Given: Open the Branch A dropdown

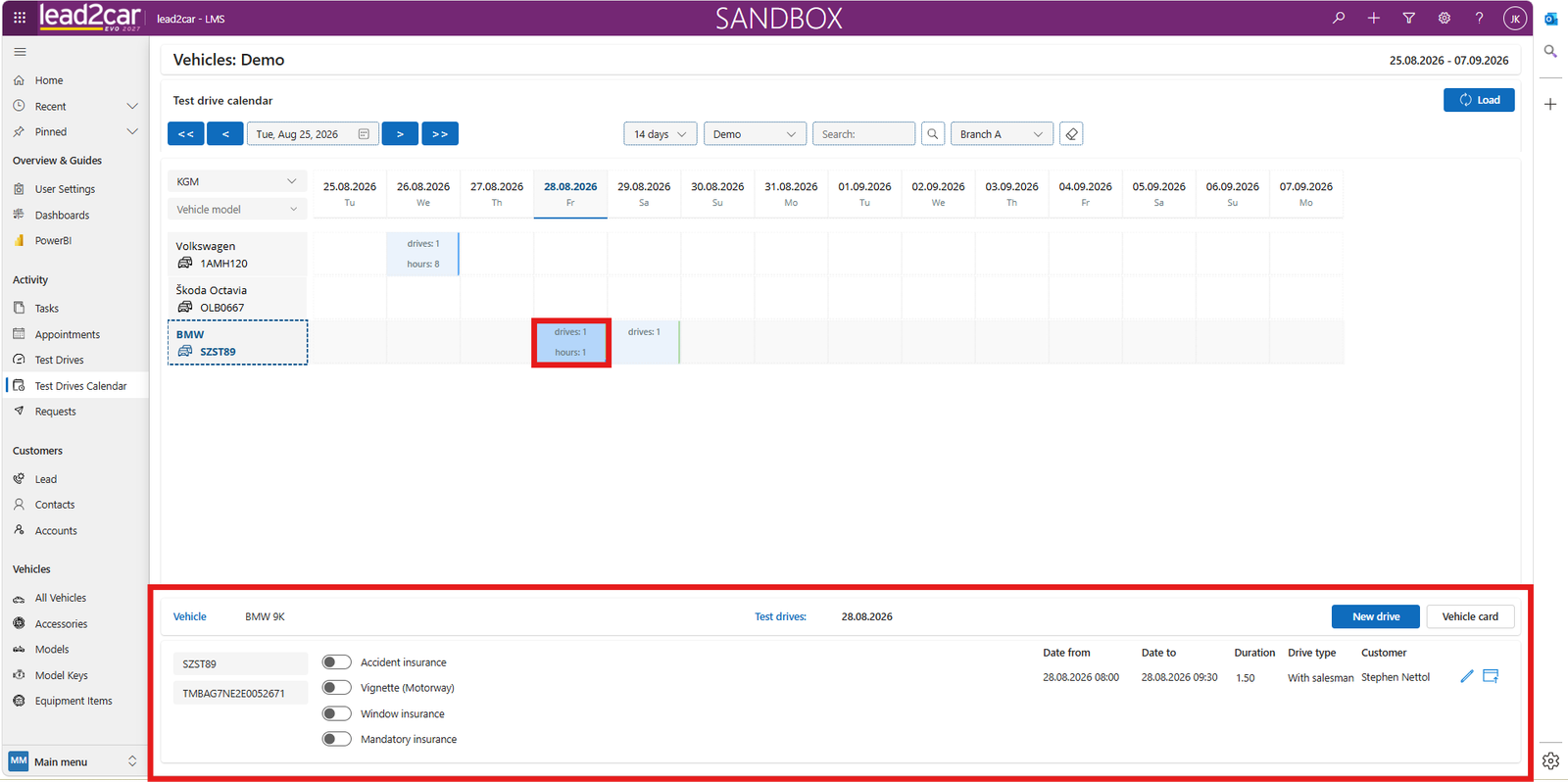Looking at the screenshot, I should 1002,134.
